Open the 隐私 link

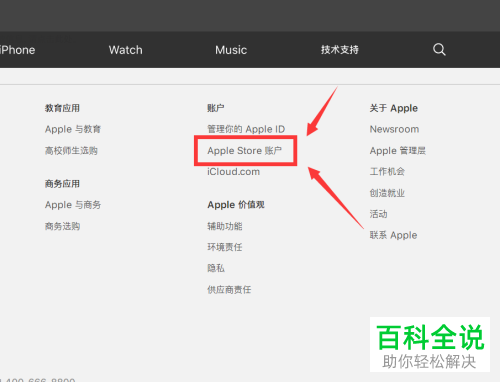(216, 268)
